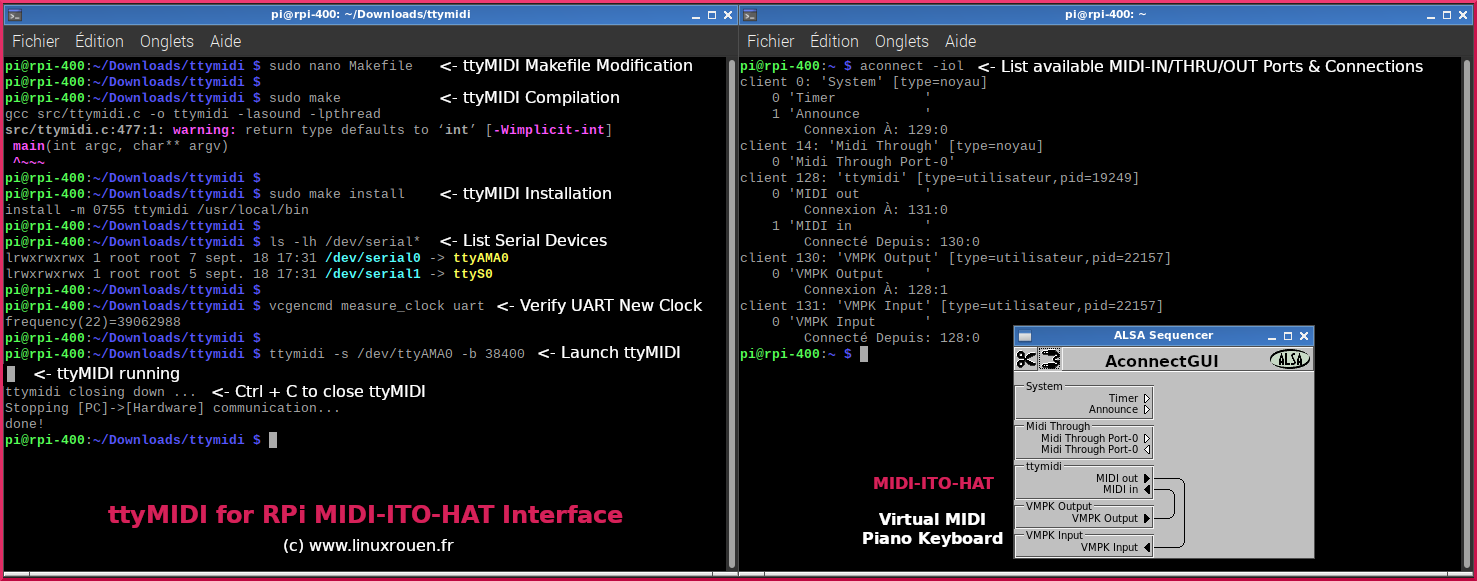Select the scissors disconnect tool in AconnectGUI

point(1026,359)
